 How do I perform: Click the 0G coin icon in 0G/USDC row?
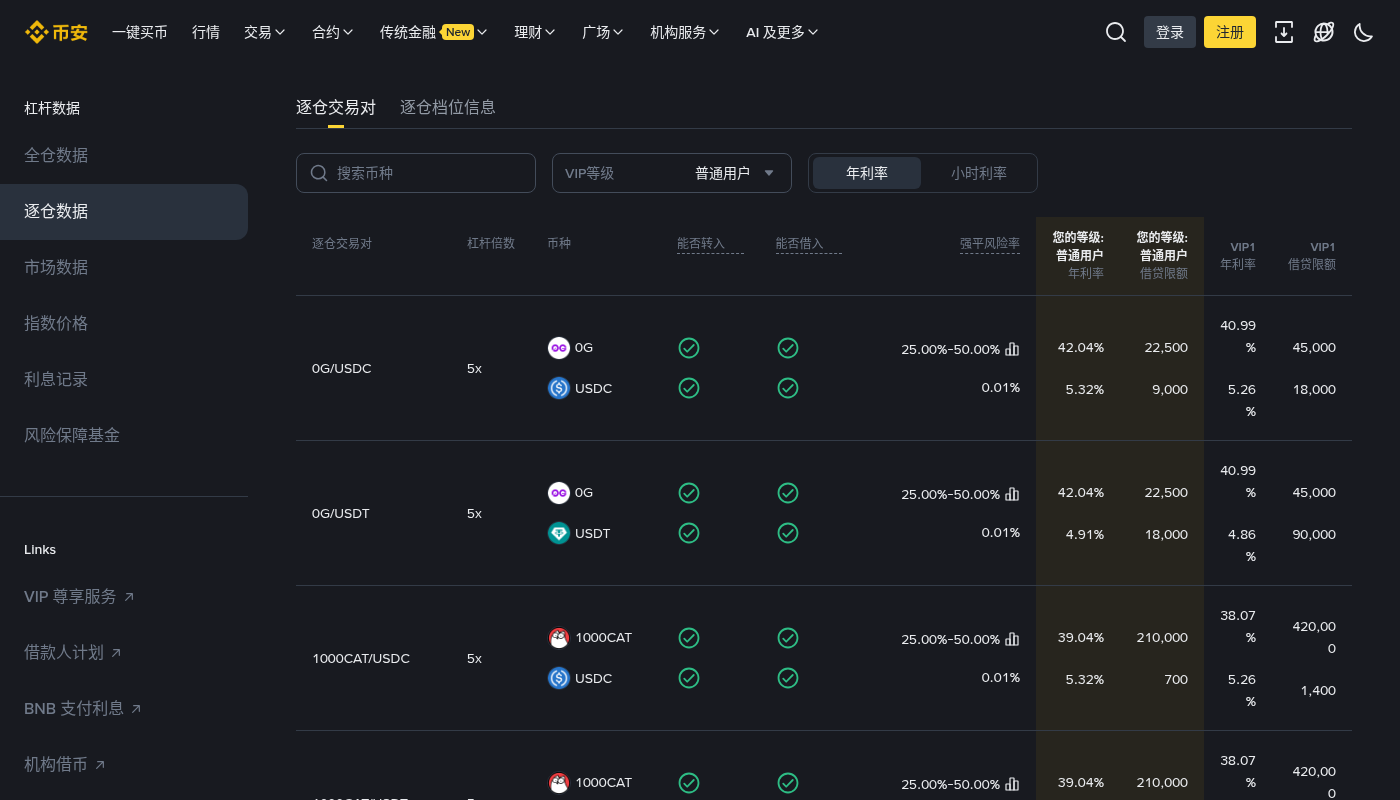click(559, 348)
